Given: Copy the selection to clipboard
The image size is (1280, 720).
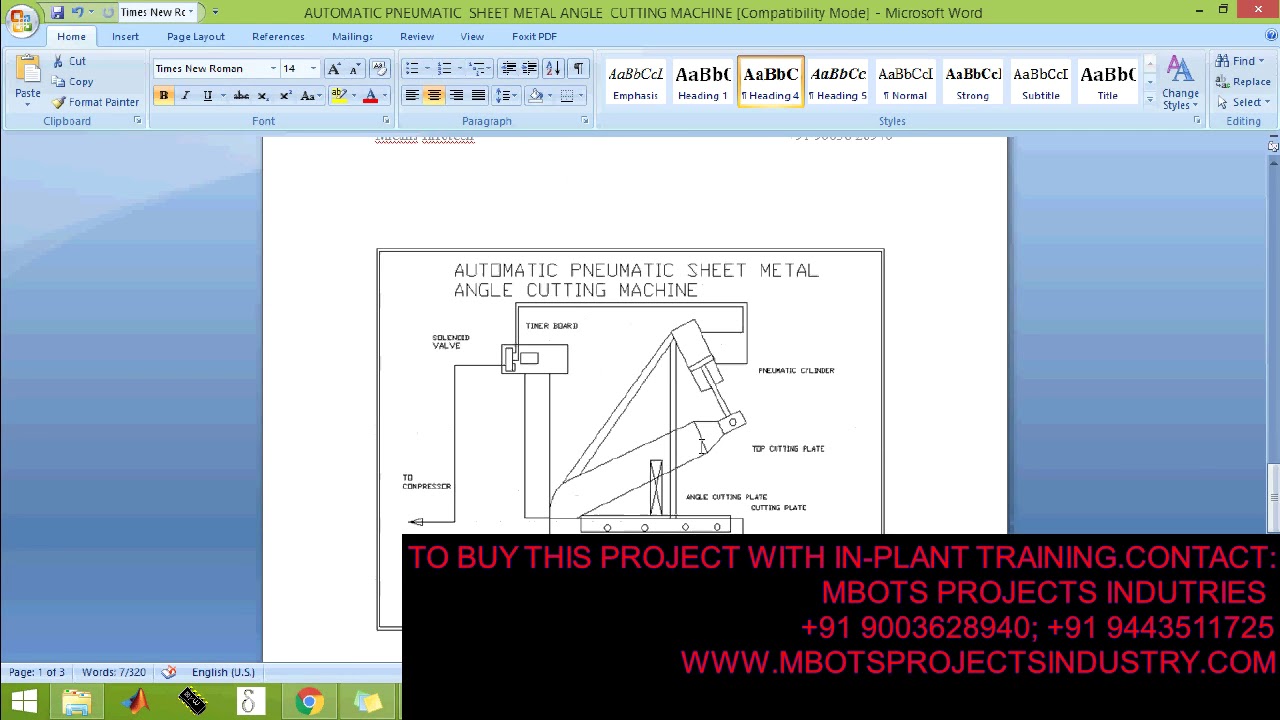Looking at the screenshot, I should pos(73,82).
